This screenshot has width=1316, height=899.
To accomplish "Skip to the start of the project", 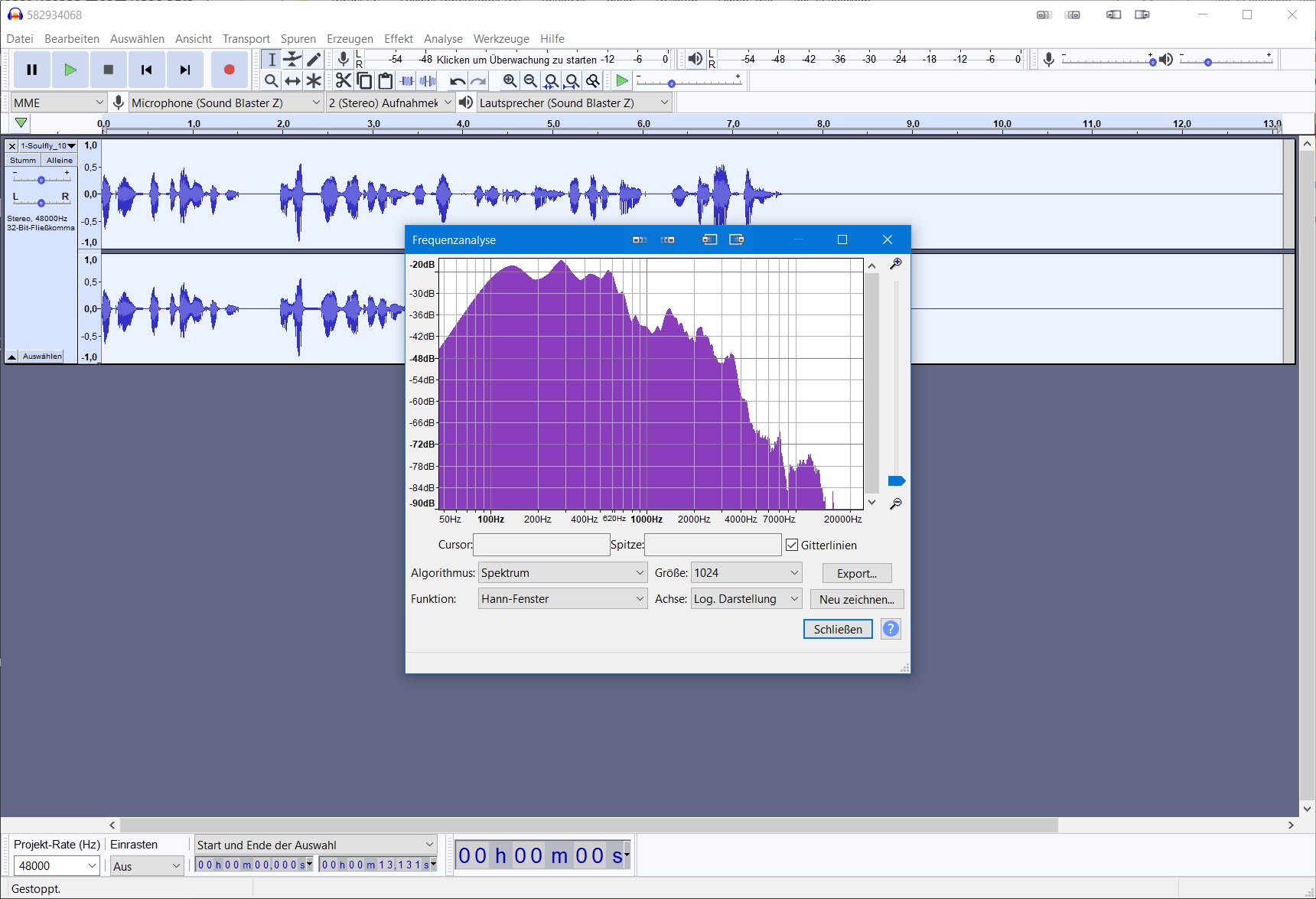I will 147,70.
